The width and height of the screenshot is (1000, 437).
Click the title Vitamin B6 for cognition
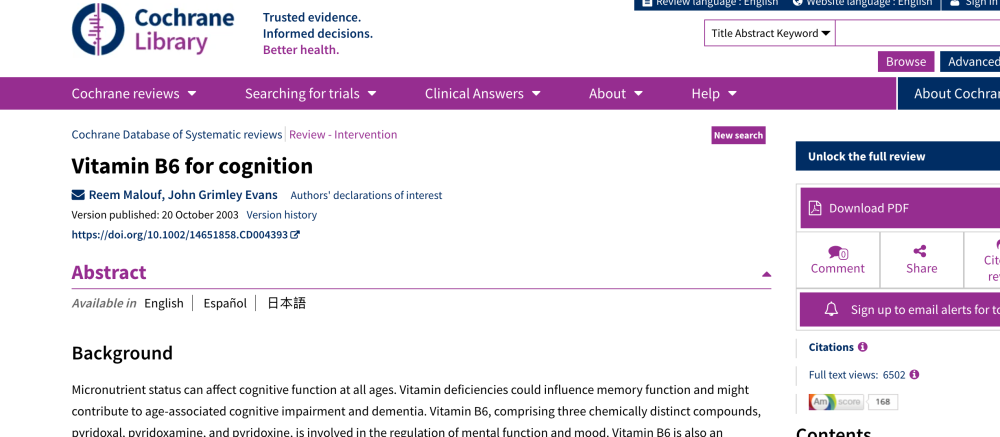192,166
